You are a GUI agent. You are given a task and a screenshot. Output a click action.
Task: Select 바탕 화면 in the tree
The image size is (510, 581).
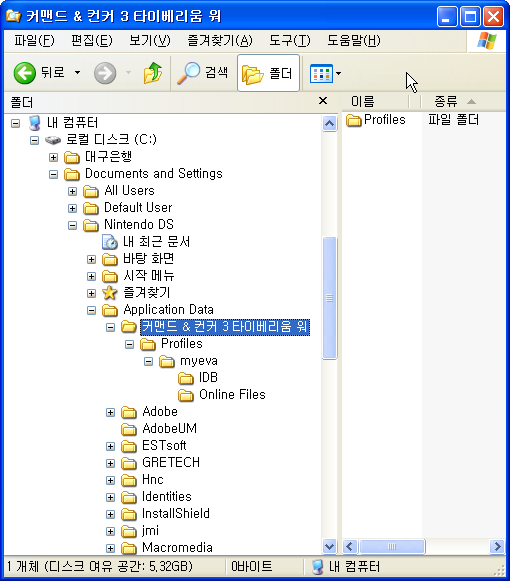(149, 259)
